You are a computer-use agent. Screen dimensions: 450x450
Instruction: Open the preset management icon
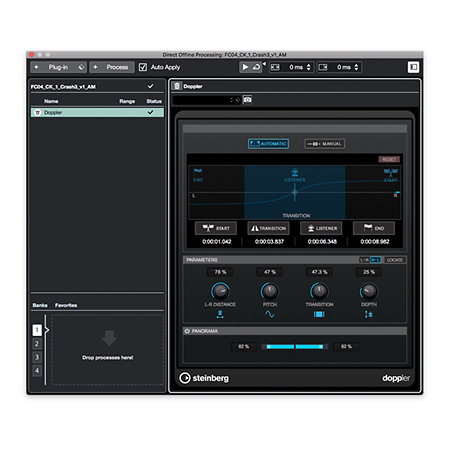[x=238, y=100]
